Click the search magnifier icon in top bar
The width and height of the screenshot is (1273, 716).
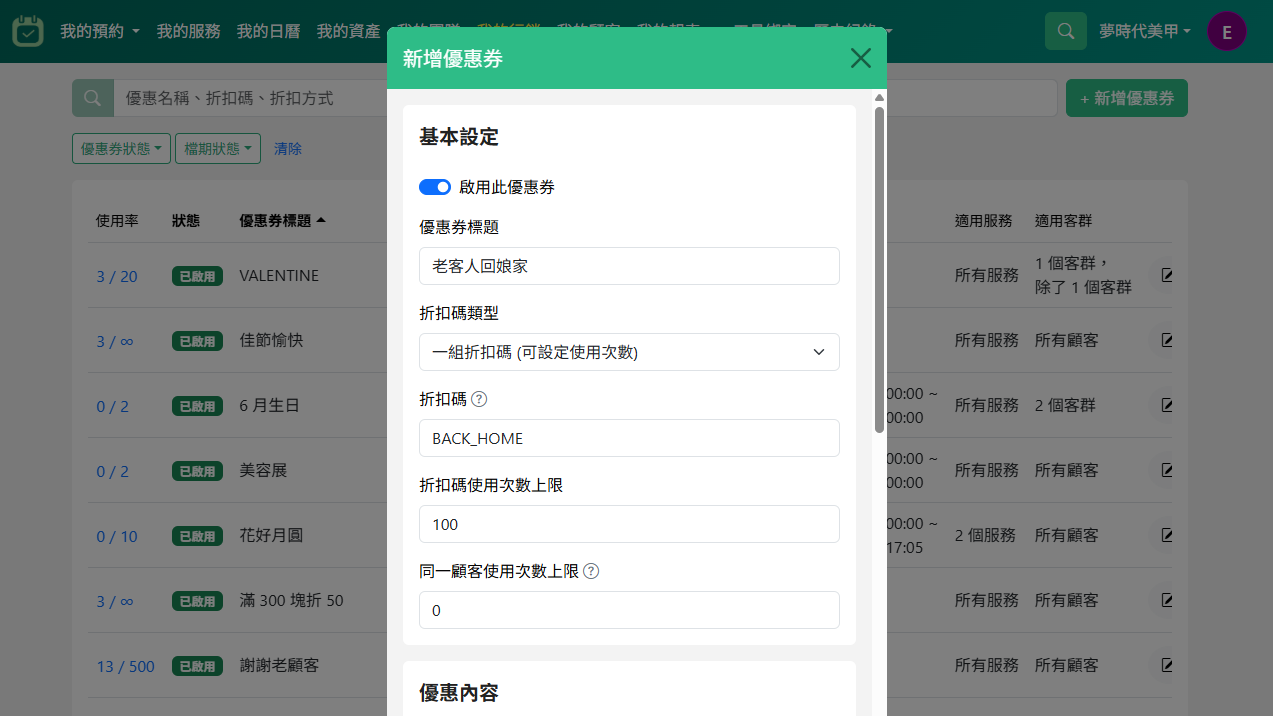[x=1065, y=31]
